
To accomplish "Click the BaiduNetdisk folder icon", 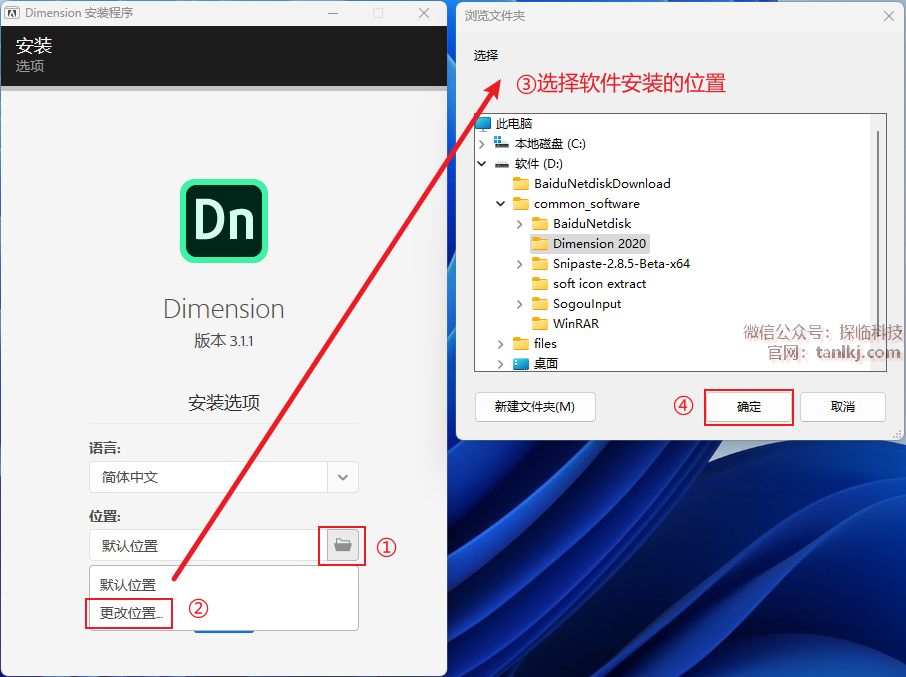I will coord(540,224).
